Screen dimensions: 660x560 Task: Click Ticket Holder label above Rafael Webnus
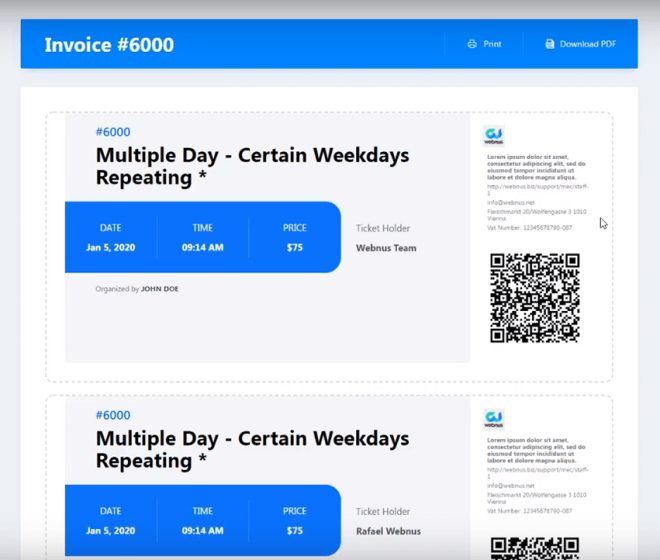coord(383,512)
